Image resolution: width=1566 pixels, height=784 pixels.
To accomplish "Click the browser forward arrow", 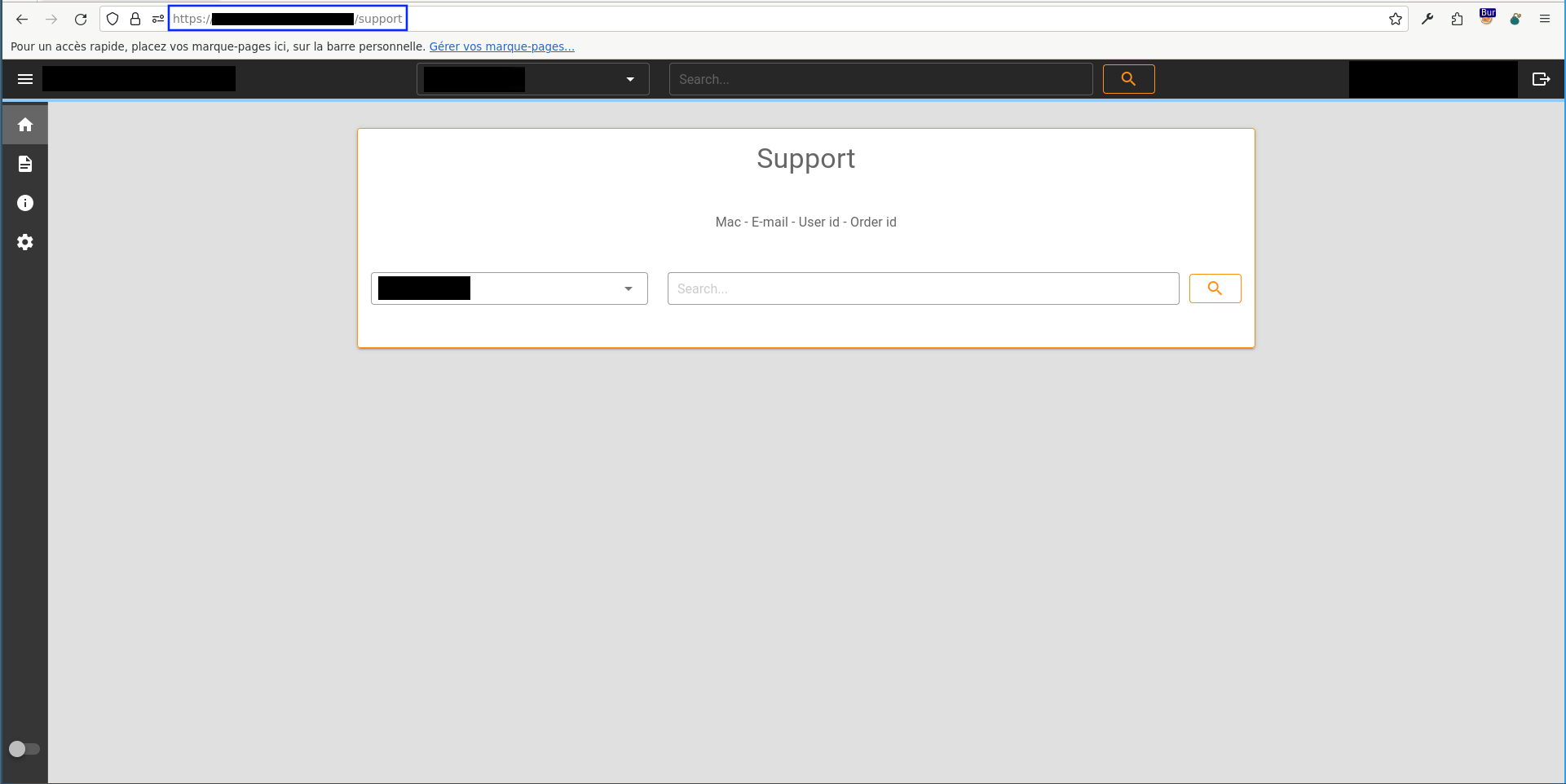I will [x=51, y=19].
